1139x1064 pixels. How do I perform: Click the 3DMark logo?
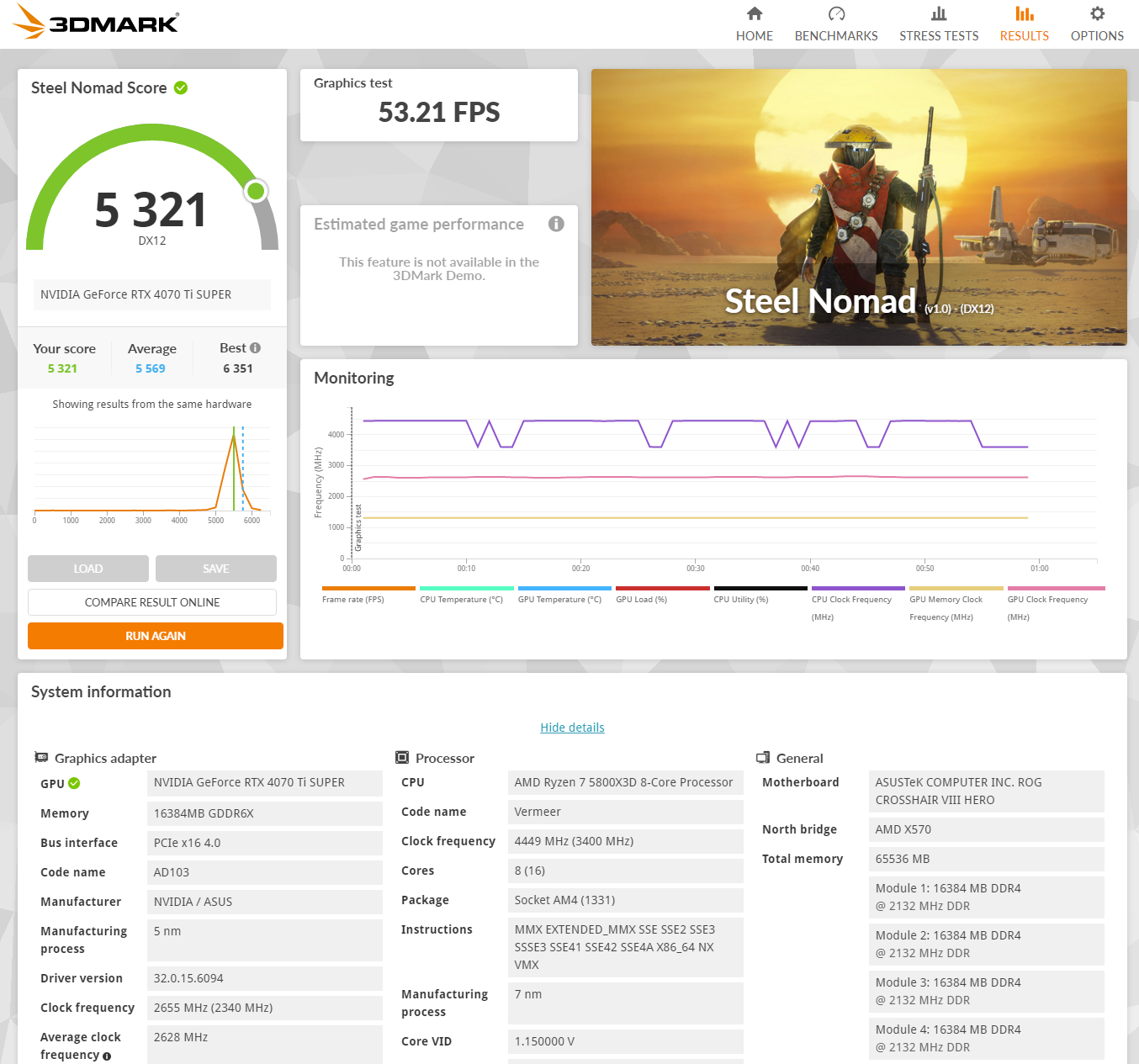pyautogui.click(x=96, y=22)
